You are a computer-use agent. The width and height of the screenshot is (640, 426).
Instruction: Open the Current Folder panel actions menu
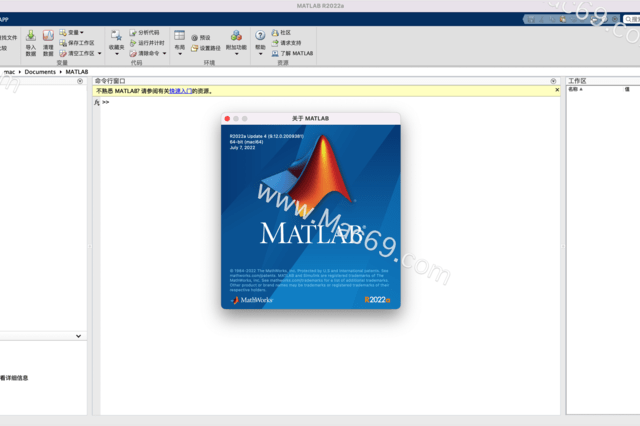pyautogui.click(x=80, y=81)
